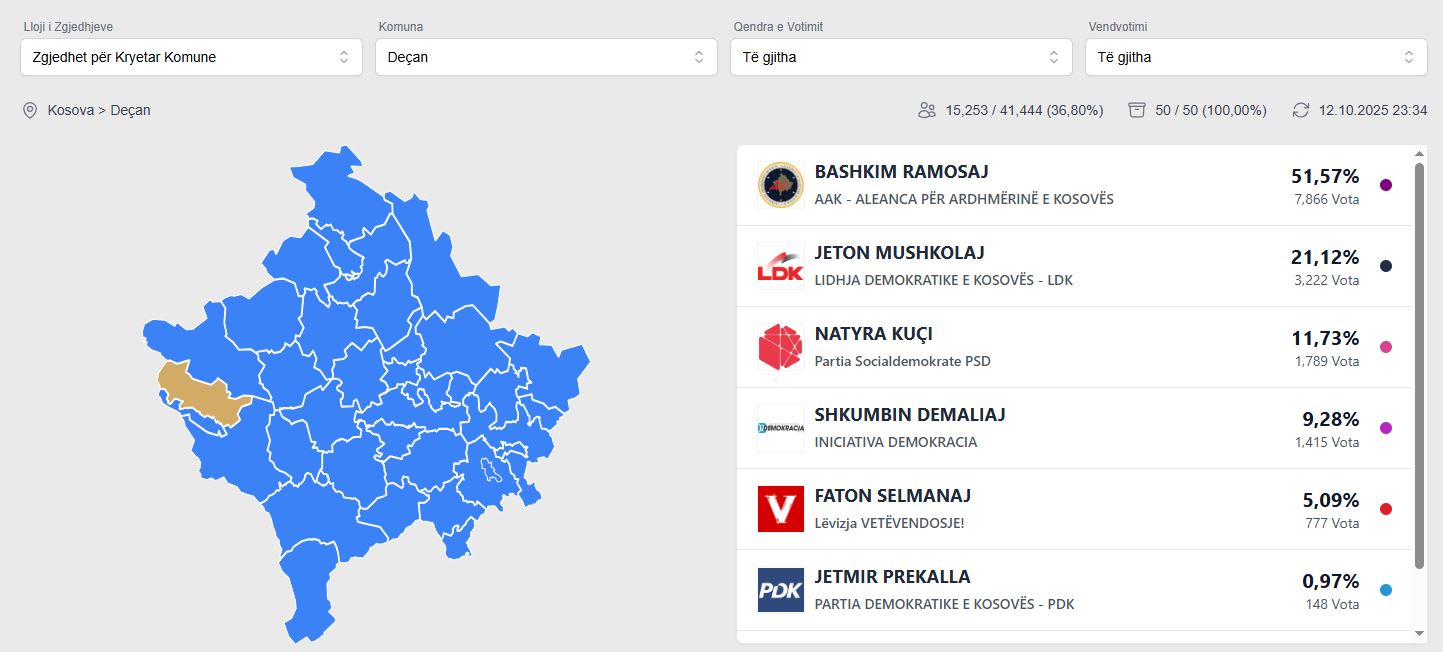Viewport: 1443px width, 652px height.
Task: Select candidate Bashkim Ramosaj's name
Action: click(901, 172)
